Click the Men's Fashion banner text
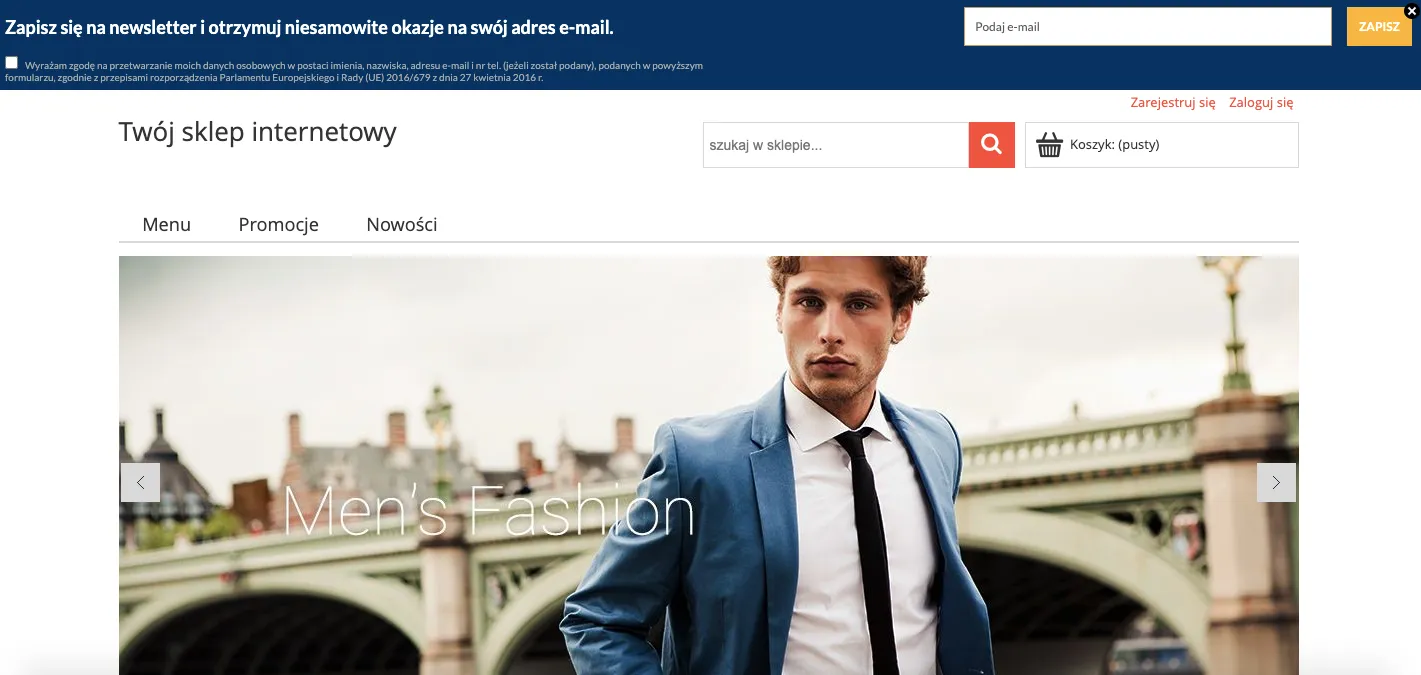 489,511
